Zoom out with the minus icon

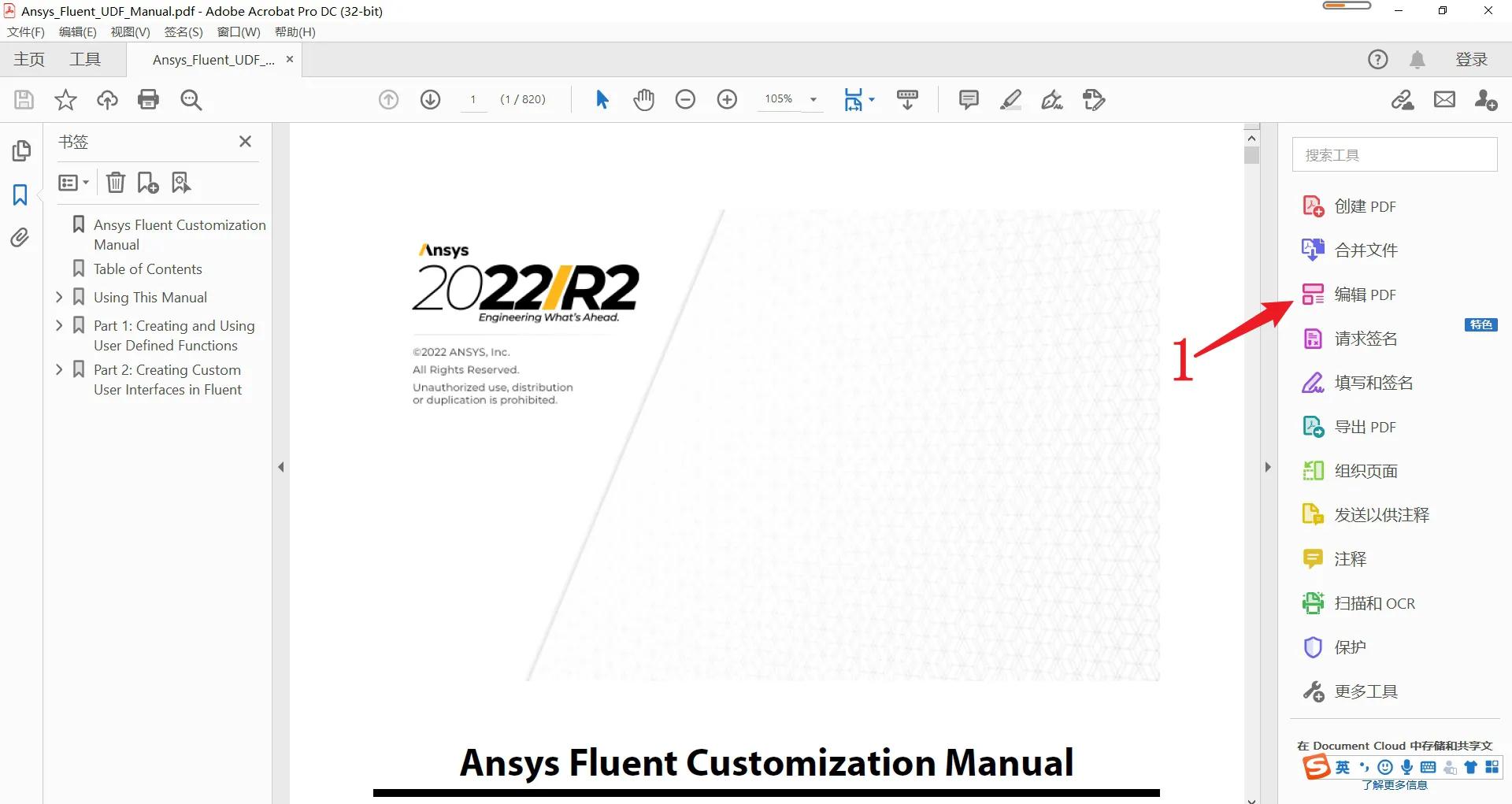click(x=685, y=99)
